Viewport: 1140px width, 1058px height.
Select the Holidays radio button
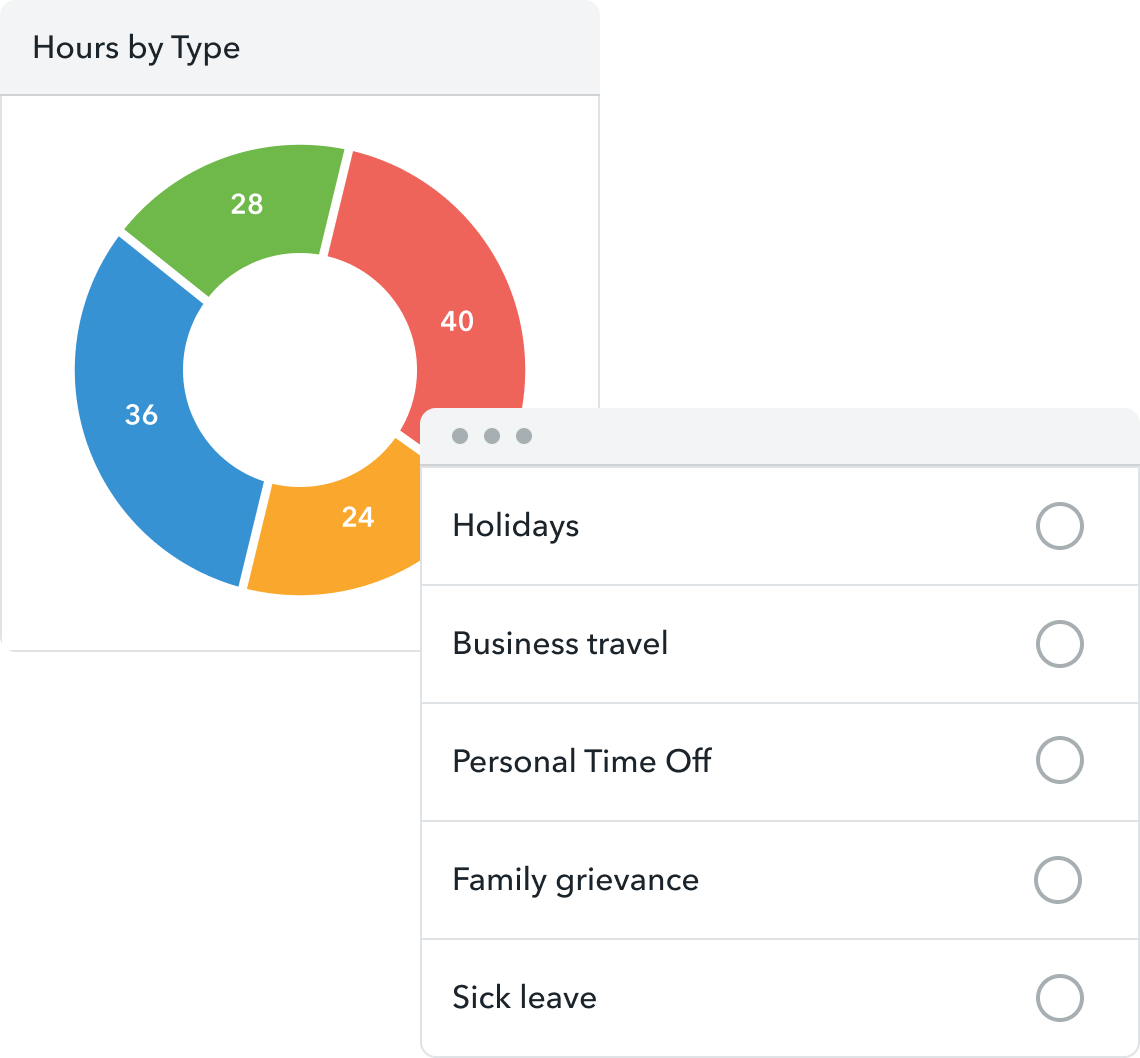point(1059,526)
